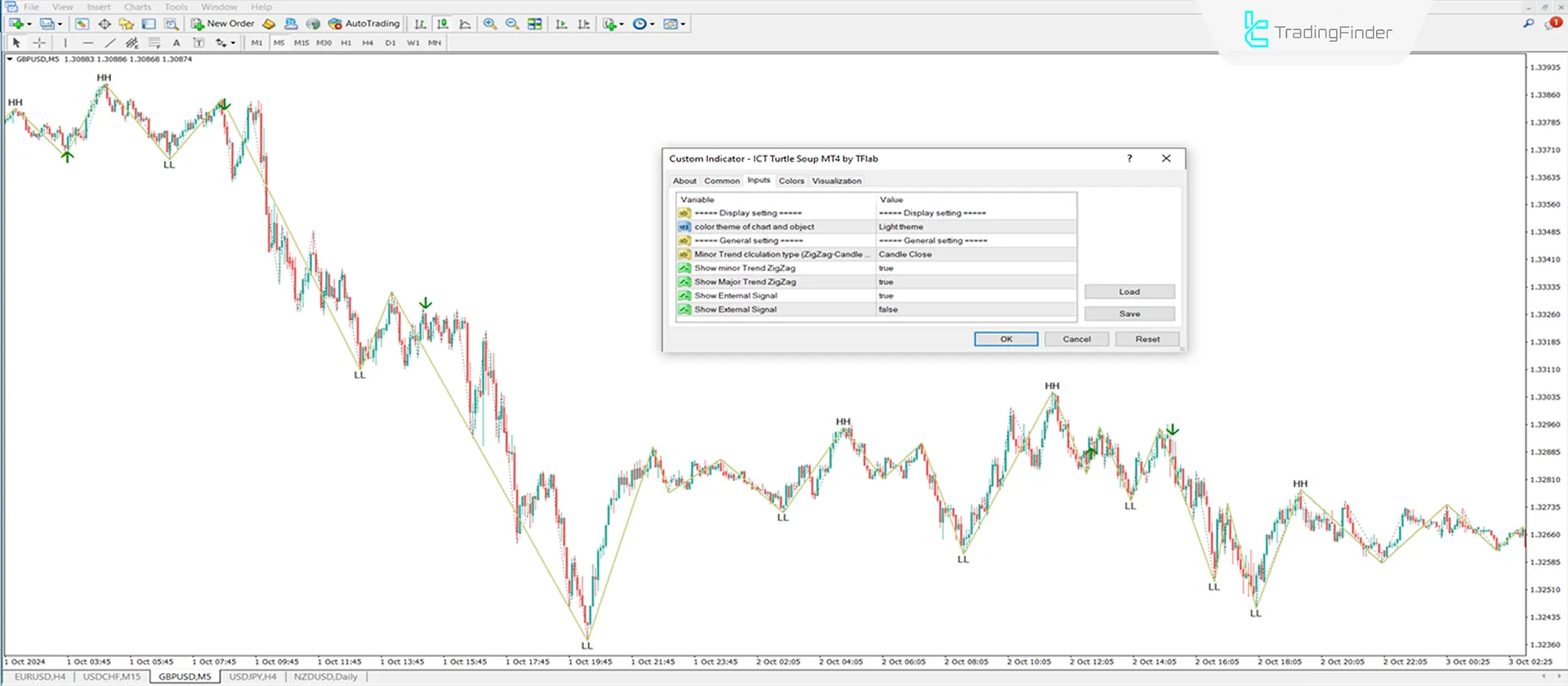The image size is (1568, 686).
Task: Activate the Candlestick chart type icon
Action: (x=442, y=24)
